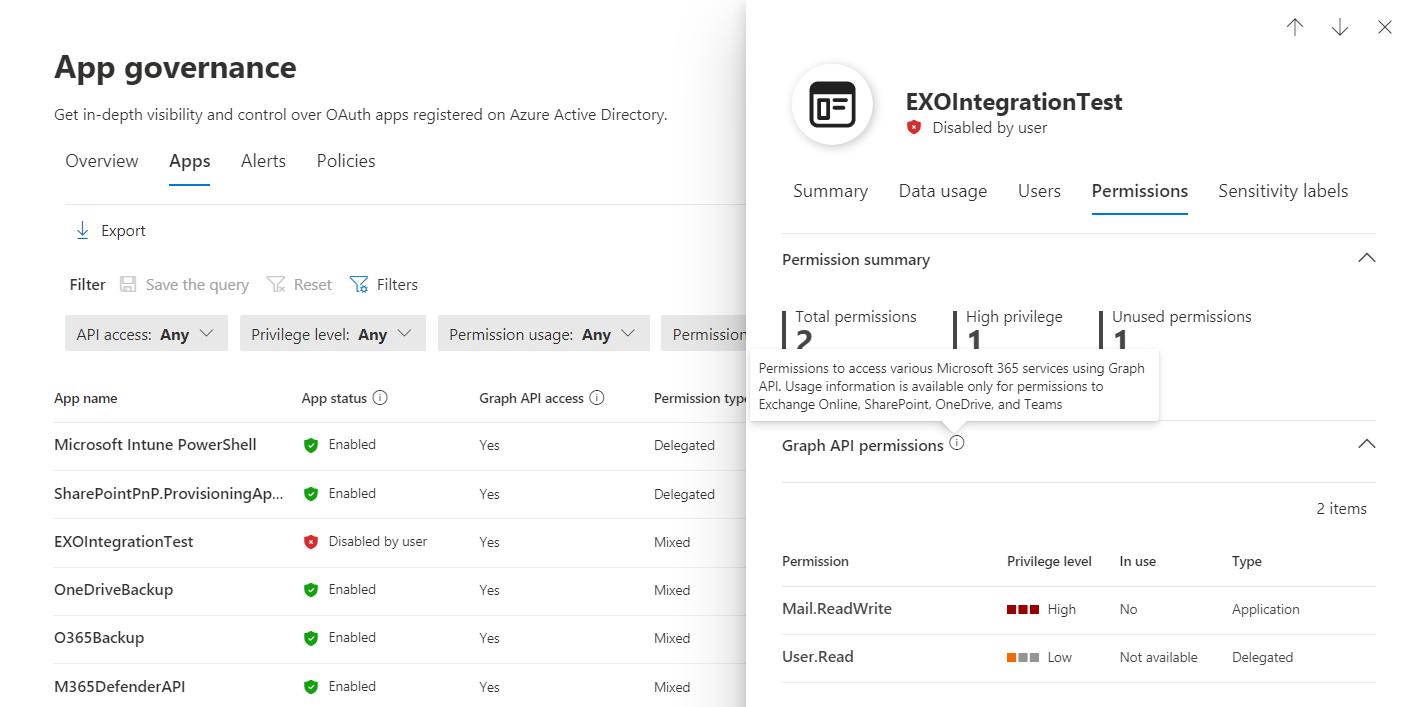Select the Permissions tab
1407x707 pixels.
pos(1140,191)
